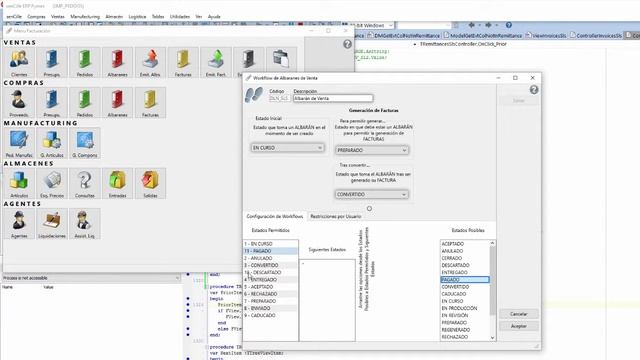The image size is (640, 360).
Task: Open Almacén menu
Action: pos(114,17)
